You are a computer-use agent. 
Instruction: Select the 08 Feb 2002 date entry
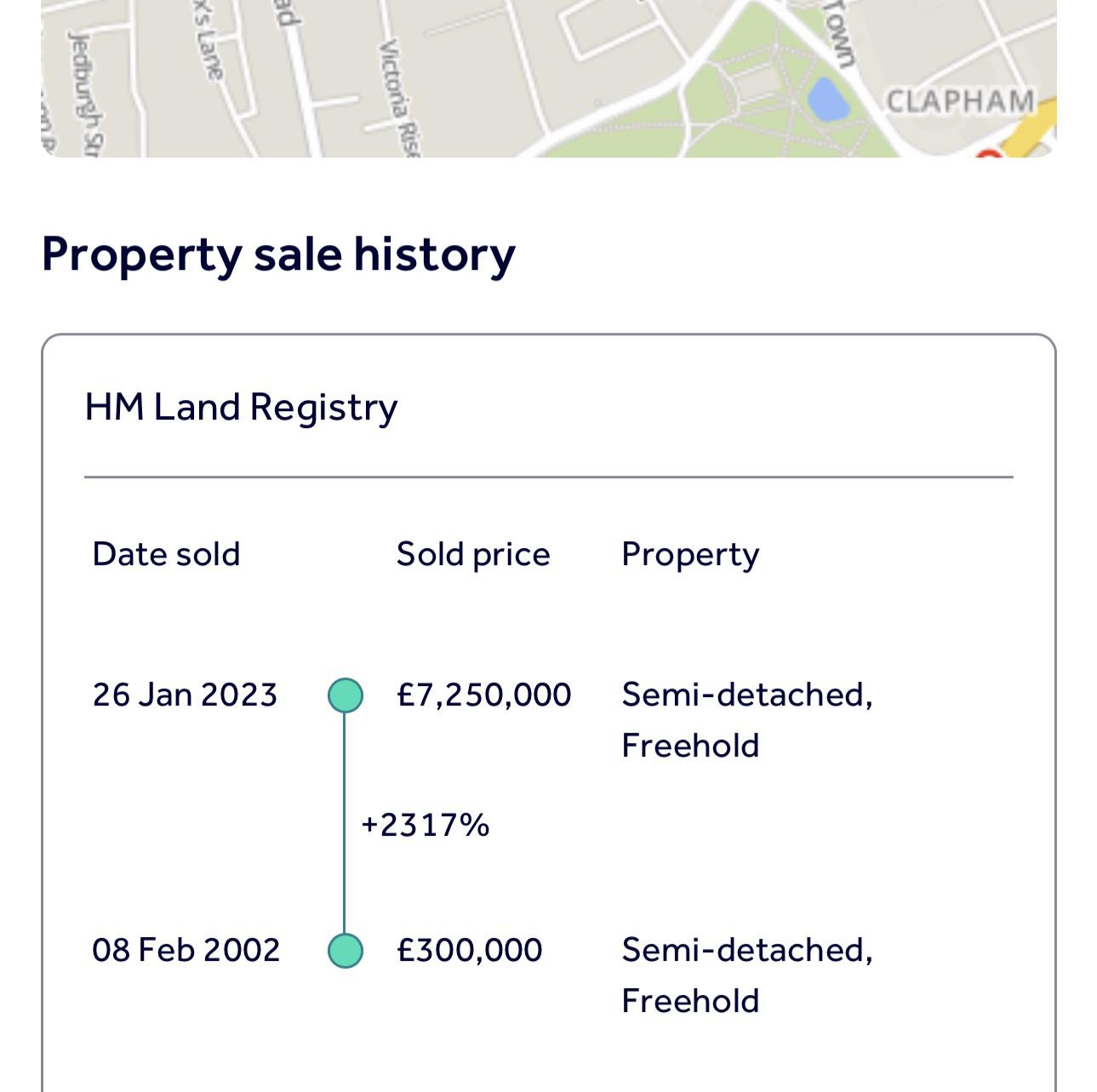(x=186, y=951)
